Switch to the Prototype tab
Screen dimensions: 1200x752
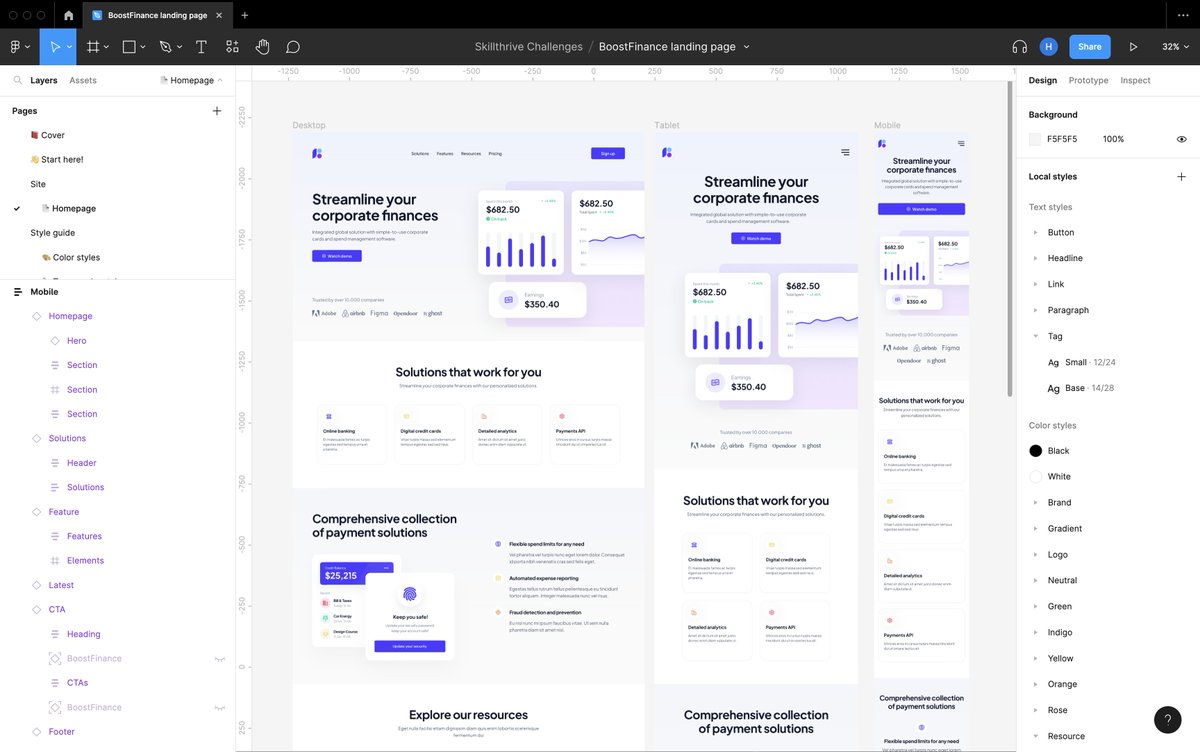(1088, 80)
